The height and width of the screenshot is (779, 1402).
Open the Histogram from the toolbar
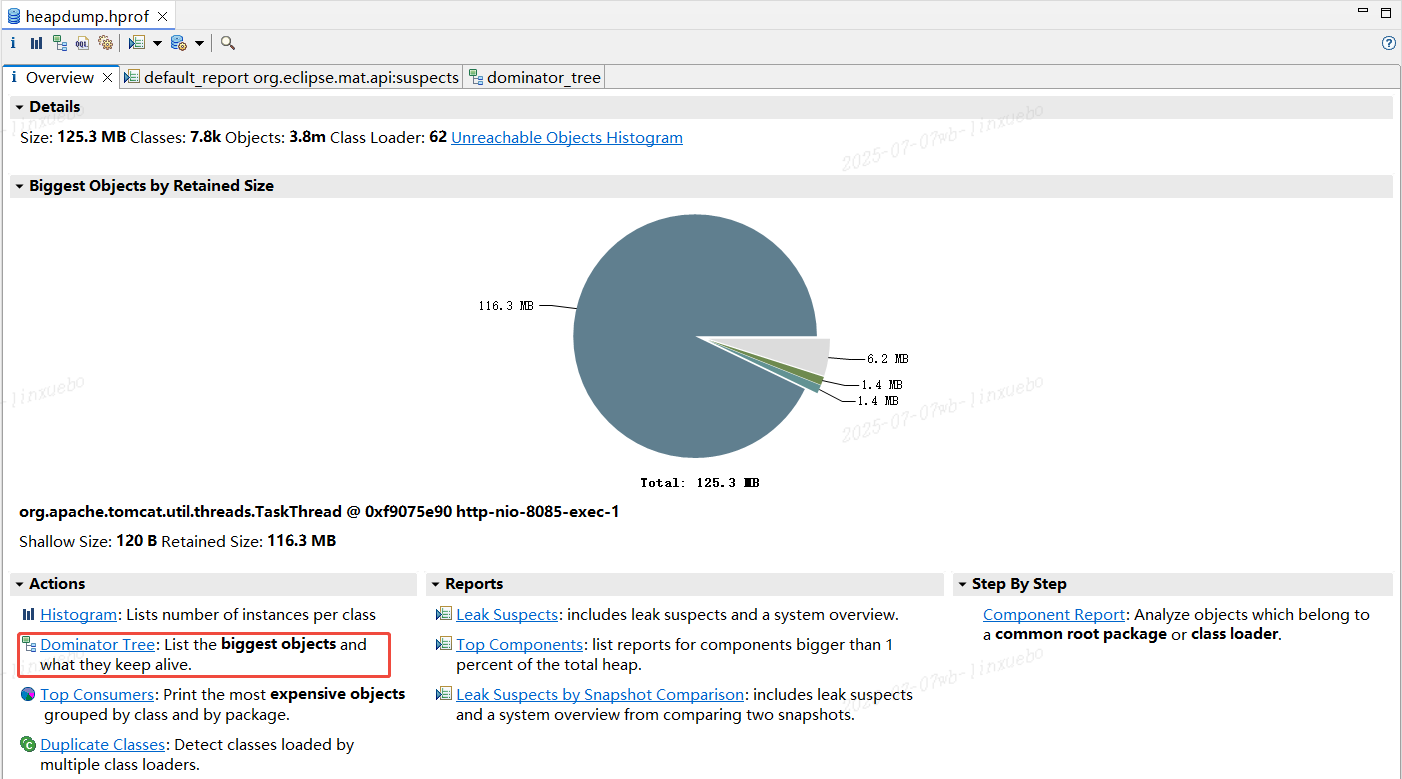(x=36, y=43)
